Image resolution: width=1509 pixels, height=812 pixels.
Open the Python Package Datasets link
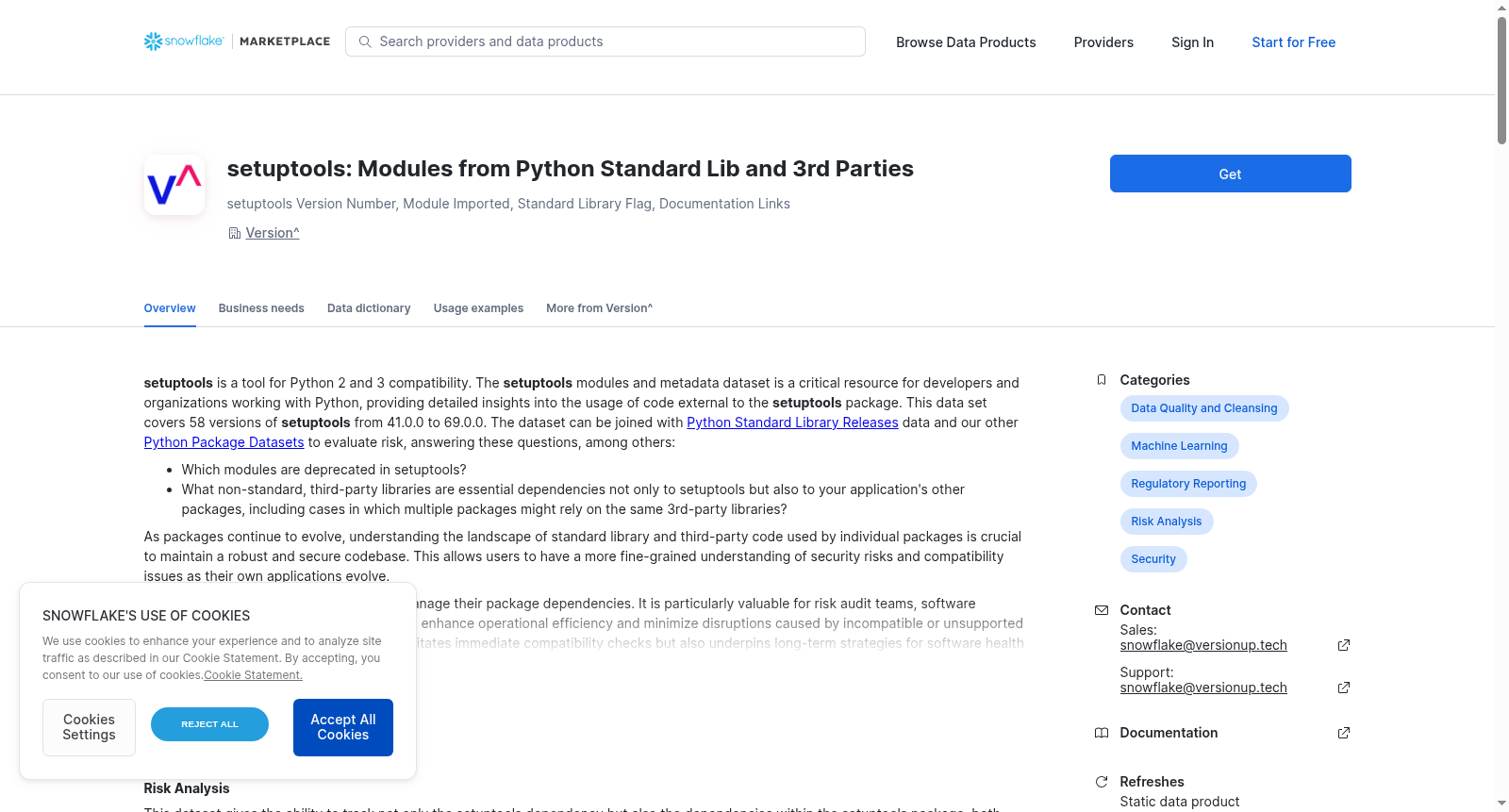pos(224,442)
